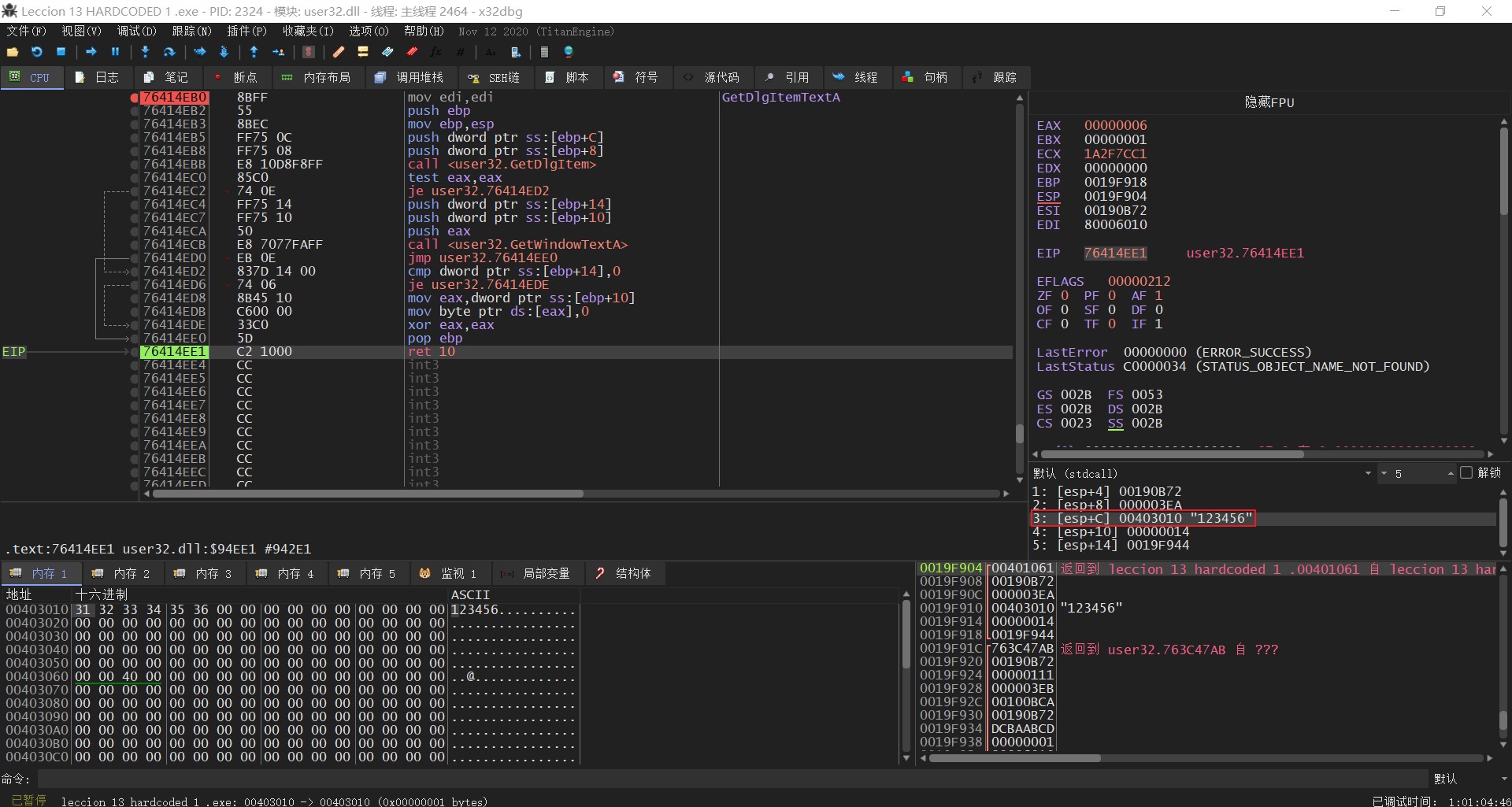Click the Run arrow toolbar icon
Screen dimensions: 1512x807
[x=91, y=52]
